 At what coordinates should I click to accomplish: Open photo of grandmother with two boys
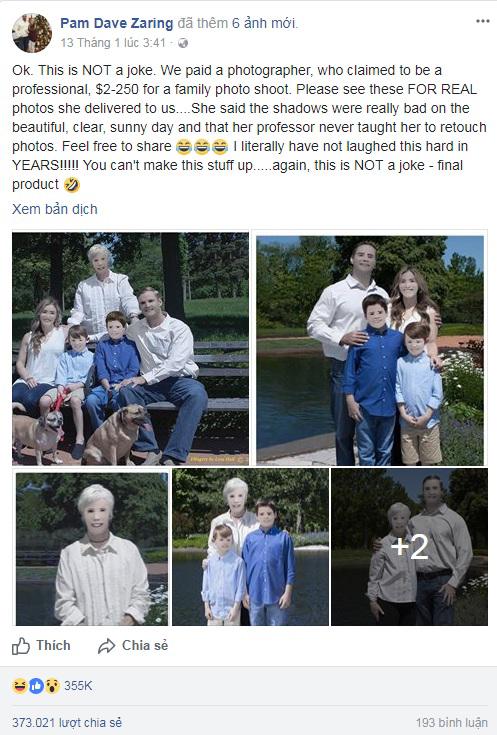point(250,547)
